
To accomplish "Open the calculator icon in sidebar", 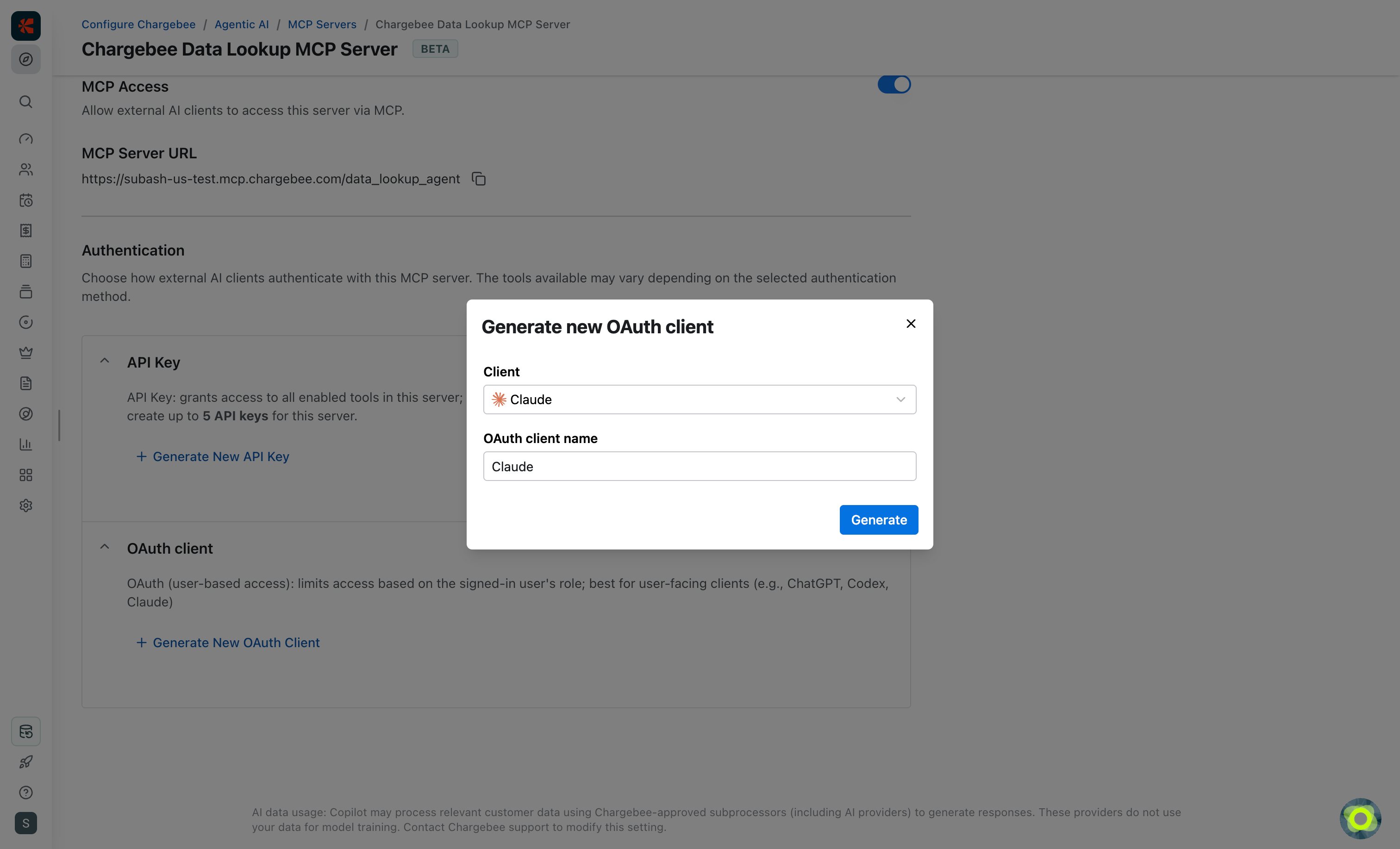I will tap(25, 261).
